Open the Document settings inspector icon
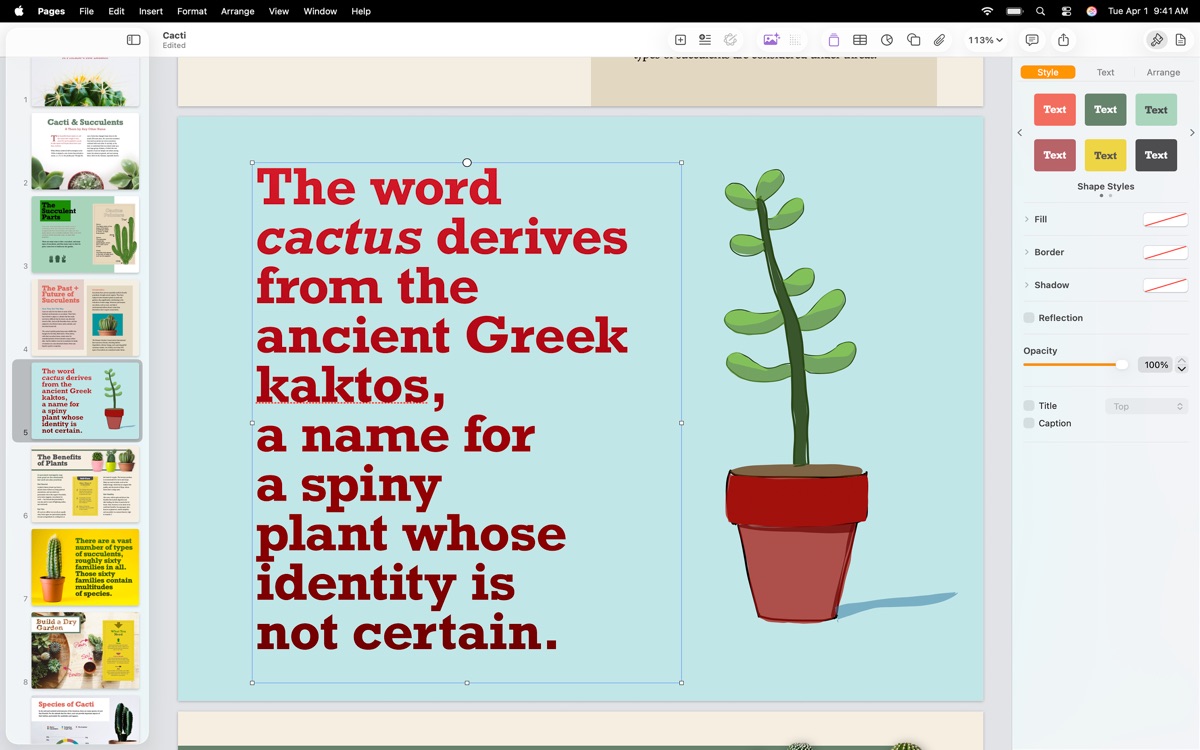The height and width of the screenshot is (750, 1200). click(1181, 40)
